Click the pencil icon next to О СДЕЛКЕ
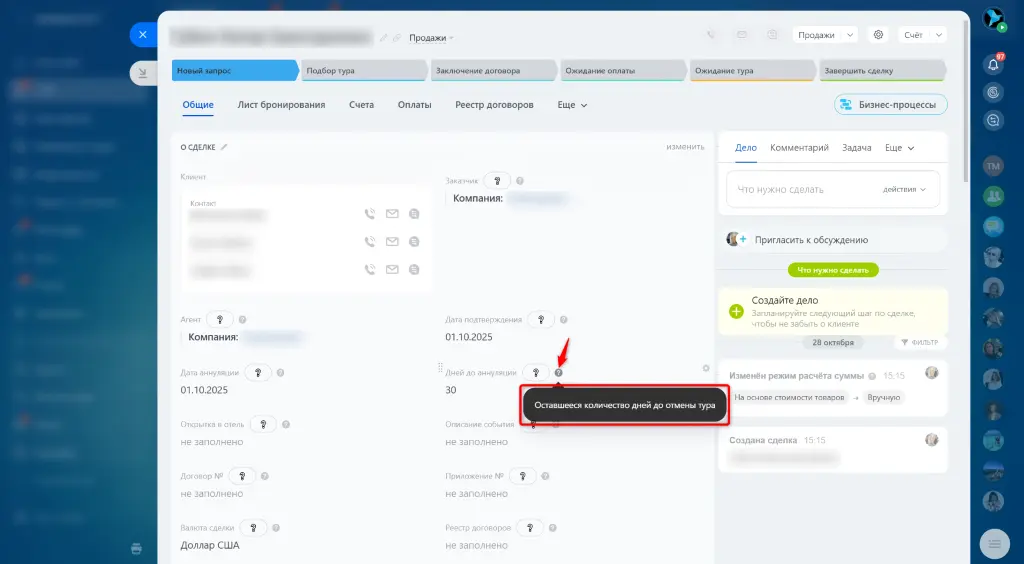Image resolution: width=1024 pixels, height=564 pixels. click(x=224, y=147)
